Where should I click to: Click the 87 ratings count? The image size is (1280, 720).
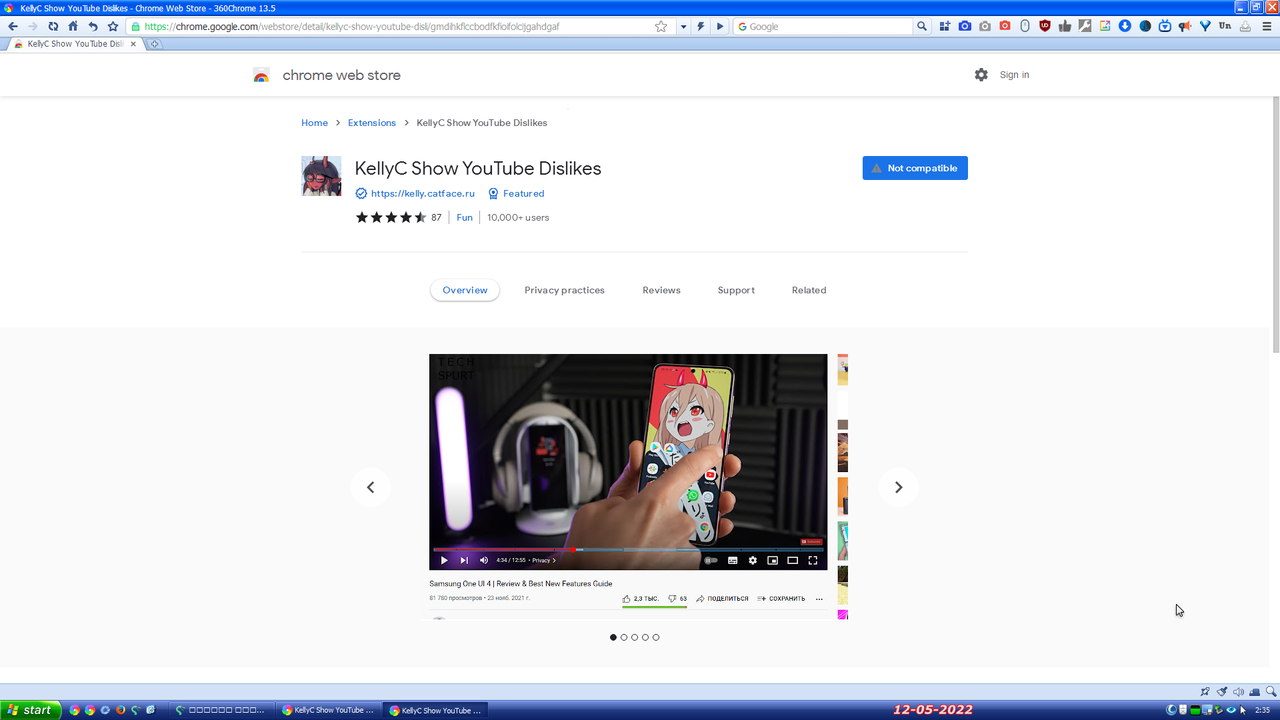click(x=436, y=217)
